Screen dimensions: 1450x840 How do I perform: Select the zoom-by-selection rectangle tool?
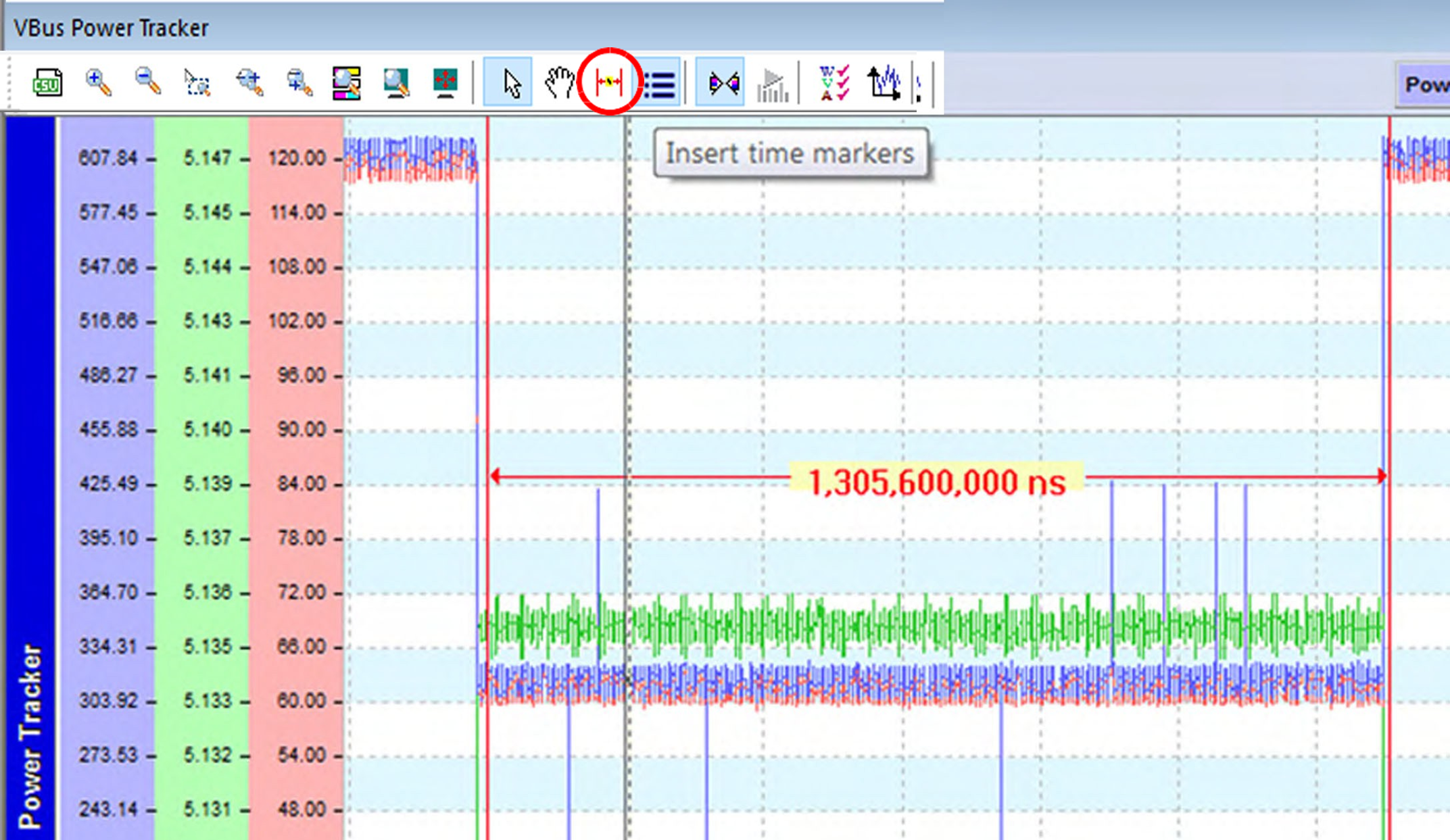(x=197, y=83)
